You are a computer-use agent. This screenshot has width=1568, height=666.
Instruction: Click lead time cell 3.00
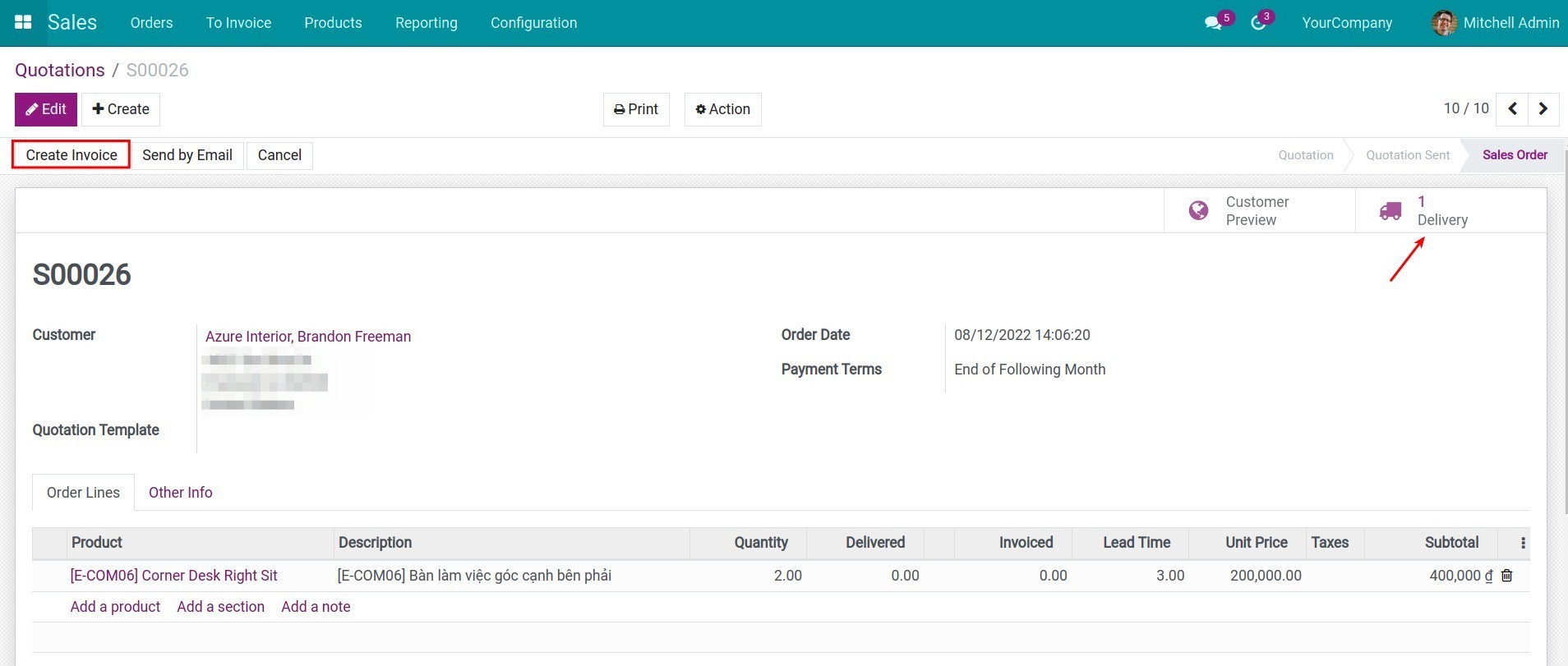coord(1170,576)
